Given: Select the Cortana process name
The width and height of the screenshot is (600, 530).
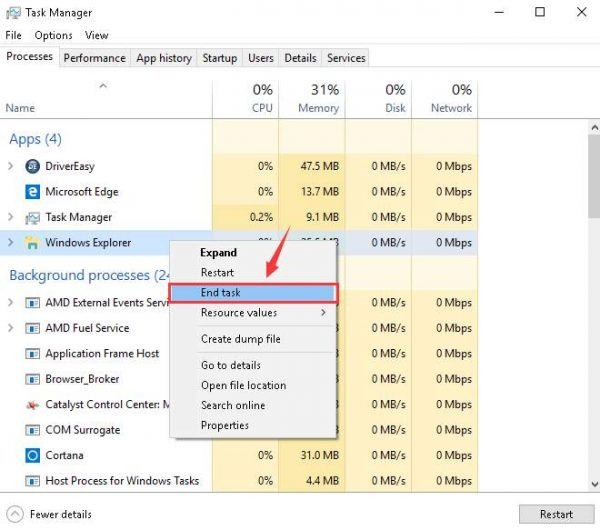Looking at the screenshot, I should (64, 455).
